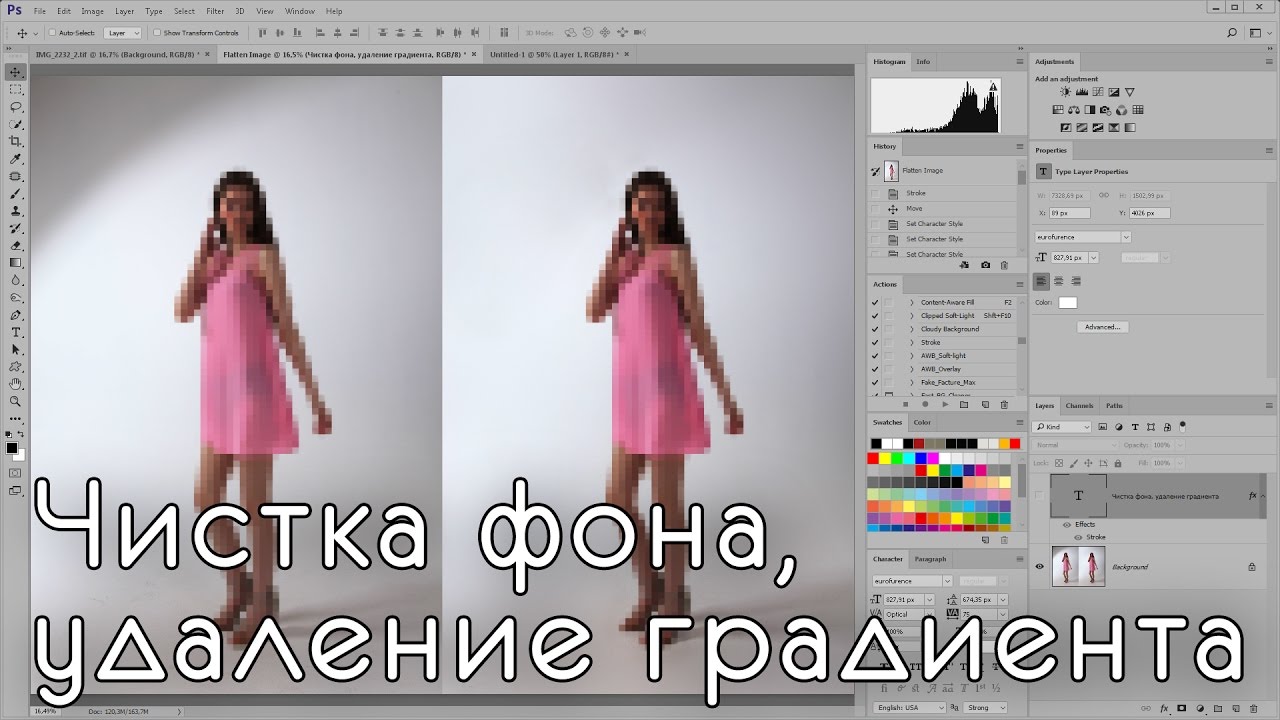
Task: Add a layer style via fx button
Action: [1164, 708]
